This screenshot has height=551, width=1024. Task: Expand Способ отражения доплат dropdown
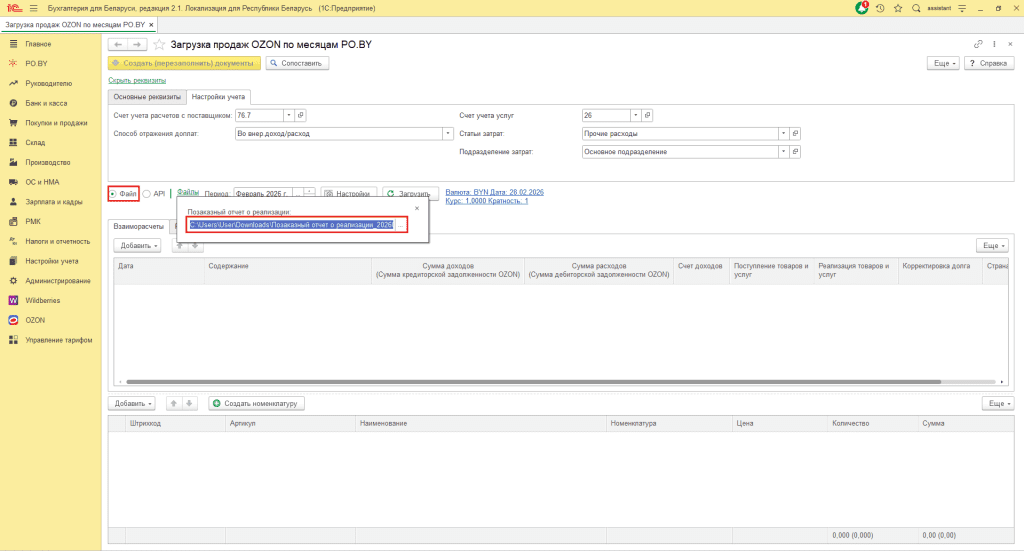pyautogui.click(x=447, y=133)
